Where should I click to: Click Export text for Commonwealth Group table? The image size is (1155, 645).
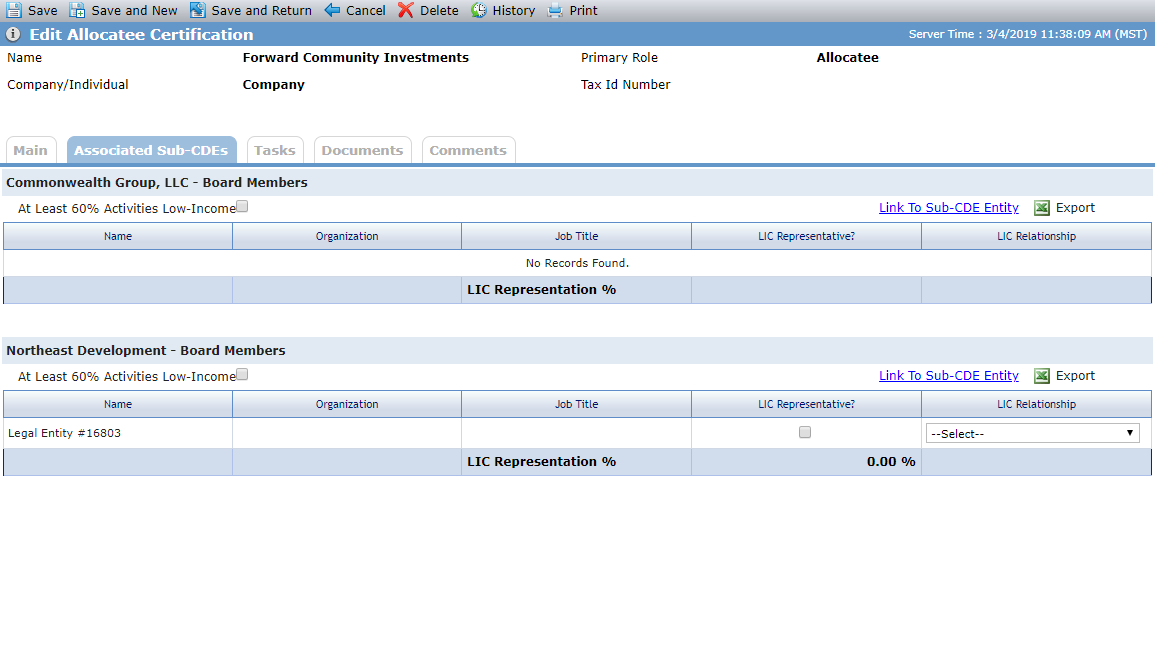1075,208
